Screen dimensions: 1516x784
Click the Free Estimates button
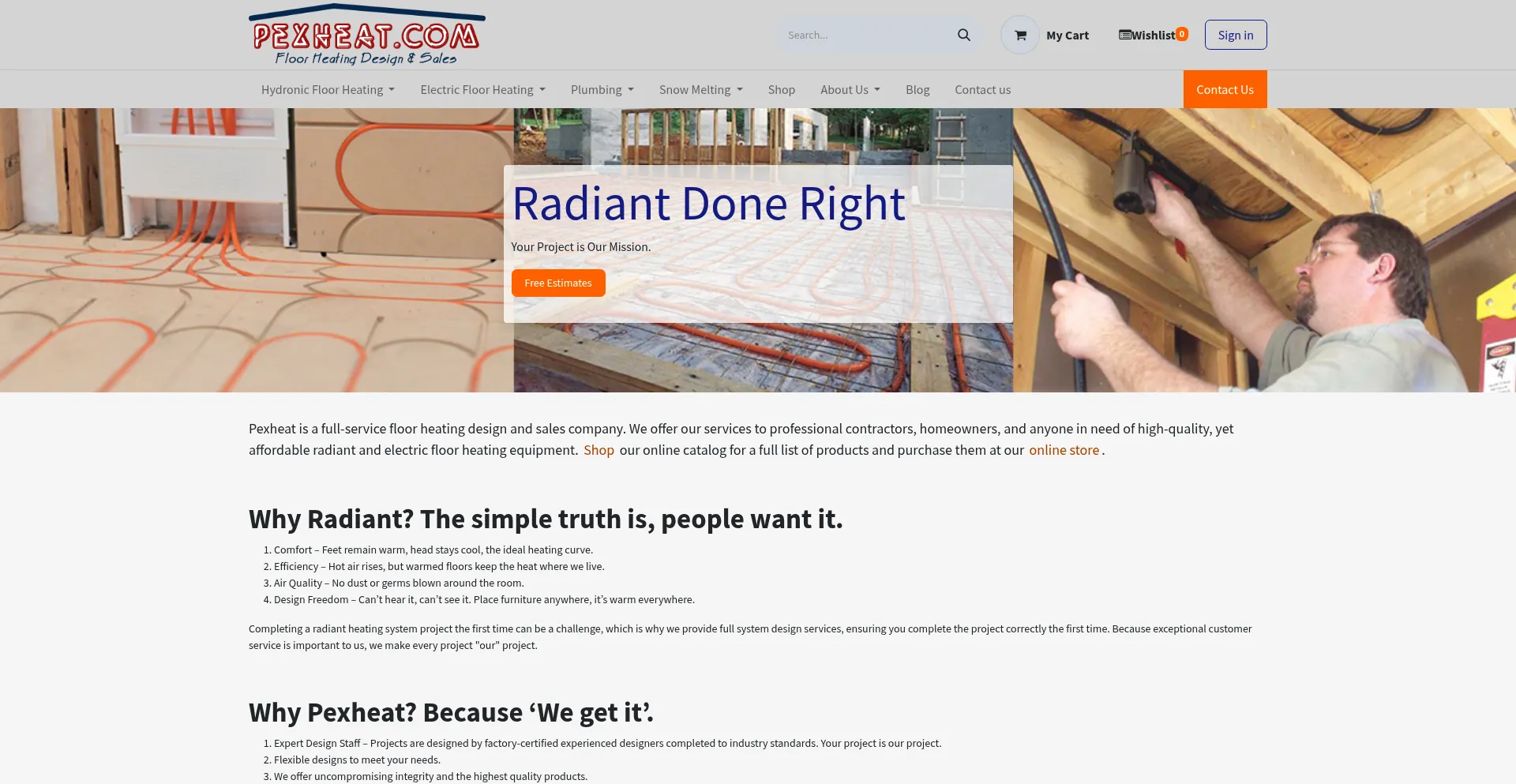(558, 283)
